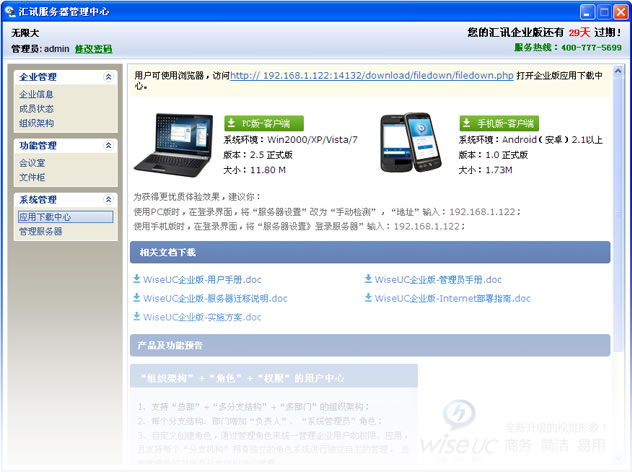Screen dimensions: 632x473
Task: Download the PC版-客户端 green button
Action: 264,123
